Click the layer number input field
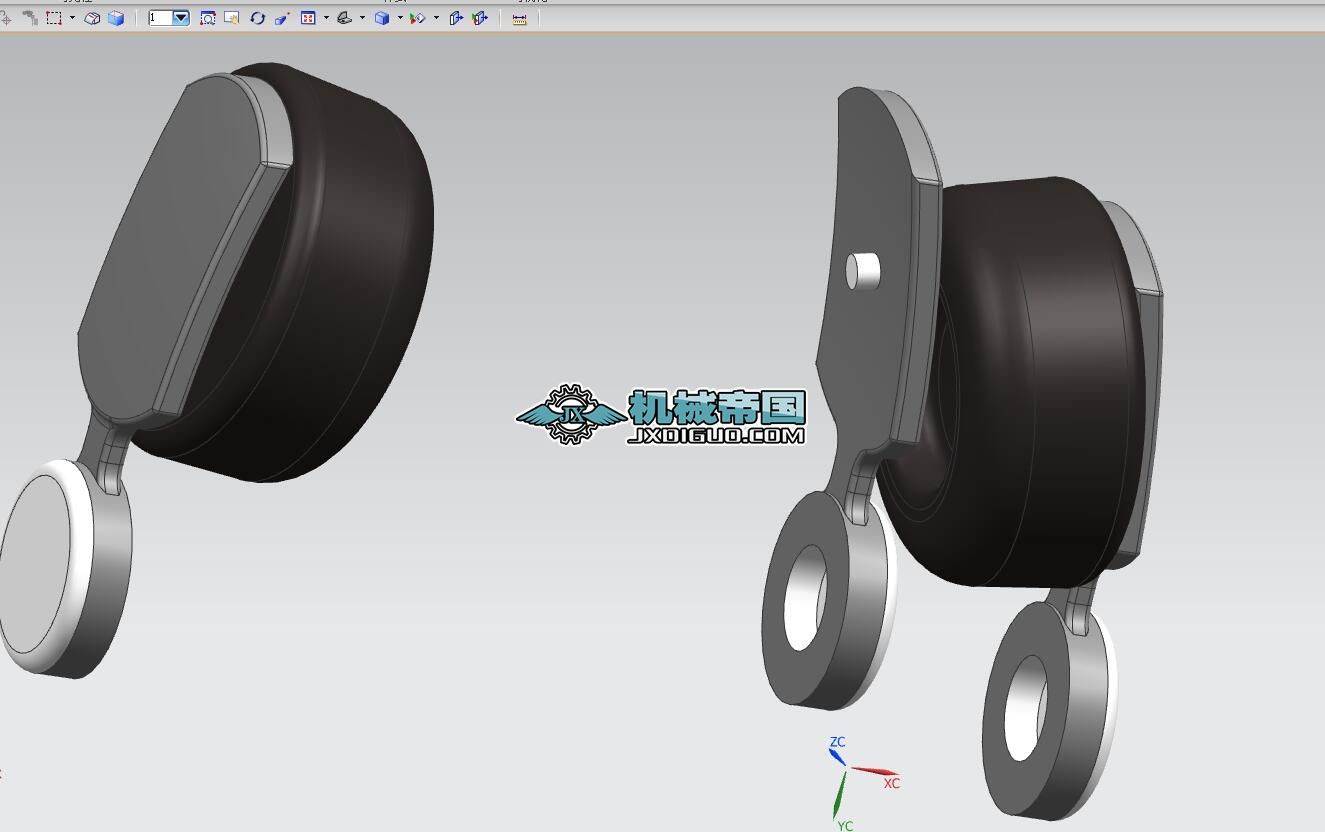The height and width of the screenshot is (832, 1325). (x=160, y=18)
